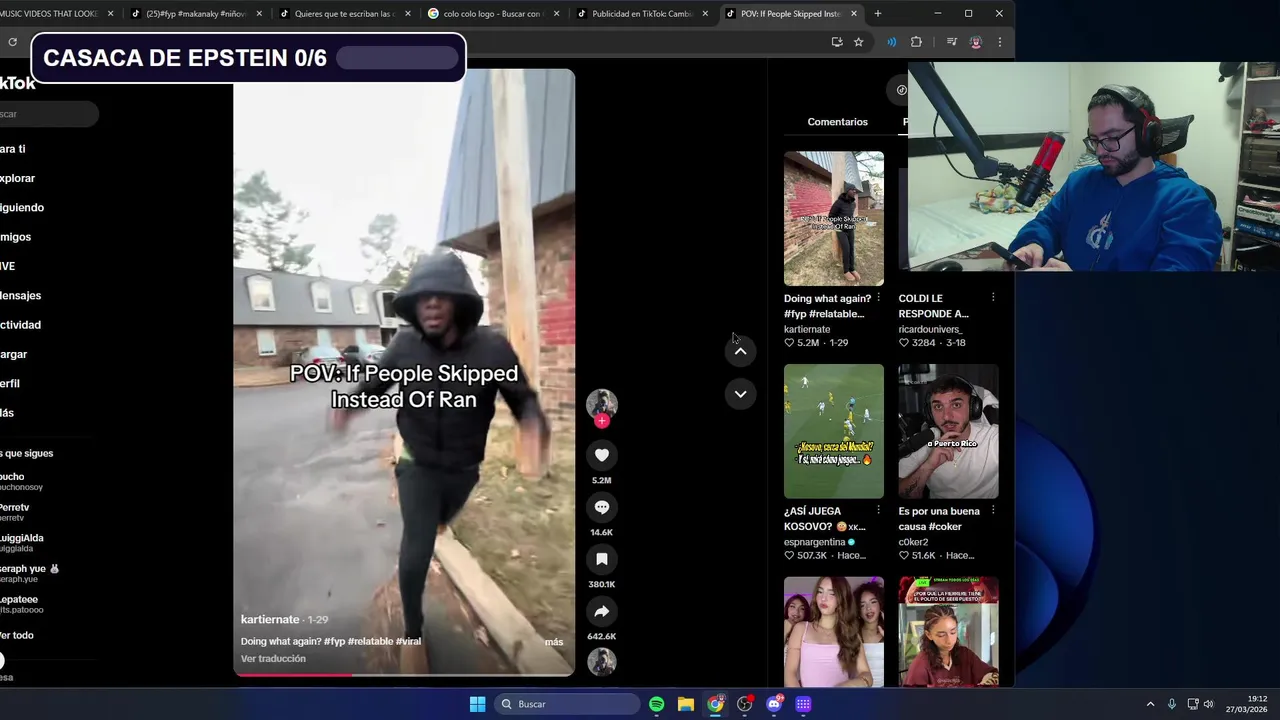The image size is (1280, 720).
Task: Close the 'colo colo logo' tab
Action: click(556, 14)
